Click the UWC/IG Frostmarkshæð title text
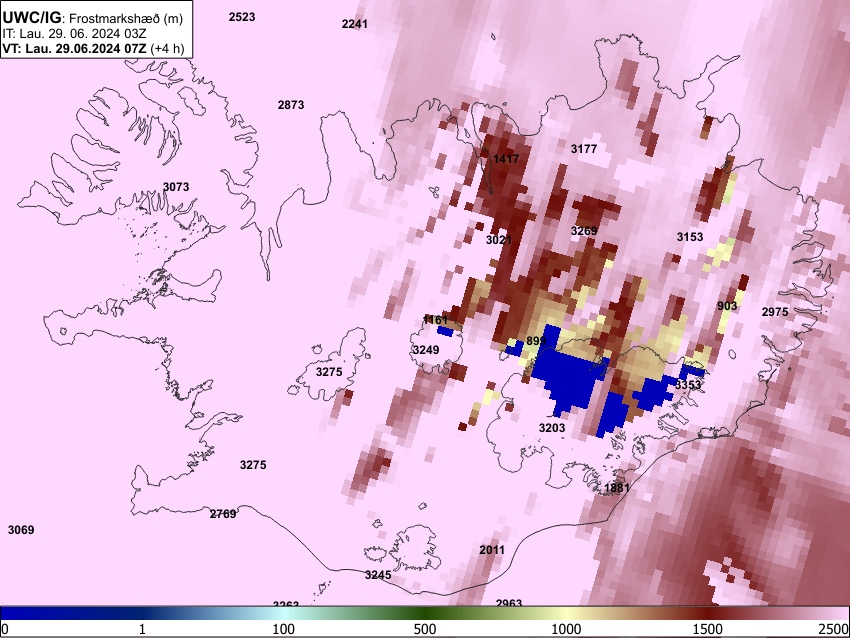This screenshot has height=638, width=850. 93,18
